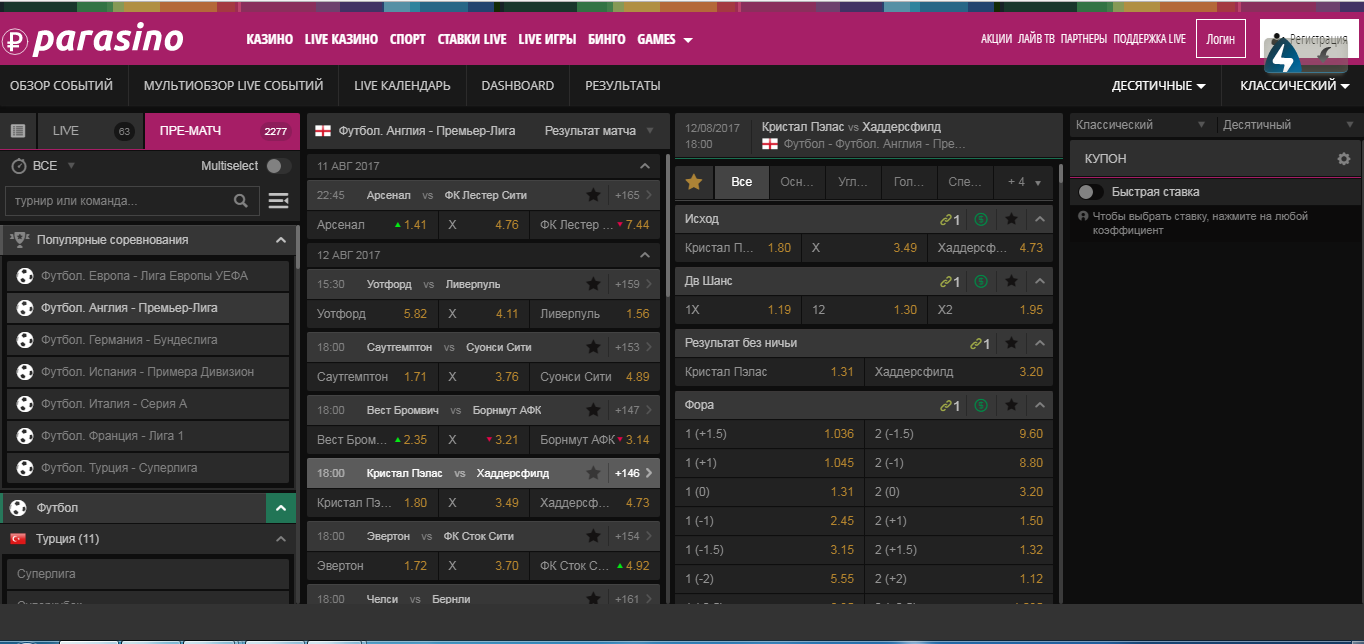Image resolution: width=1364 pixels, height=644 pixels.
Task: Open the АКЦИИ link
Action: coord(996,39)
